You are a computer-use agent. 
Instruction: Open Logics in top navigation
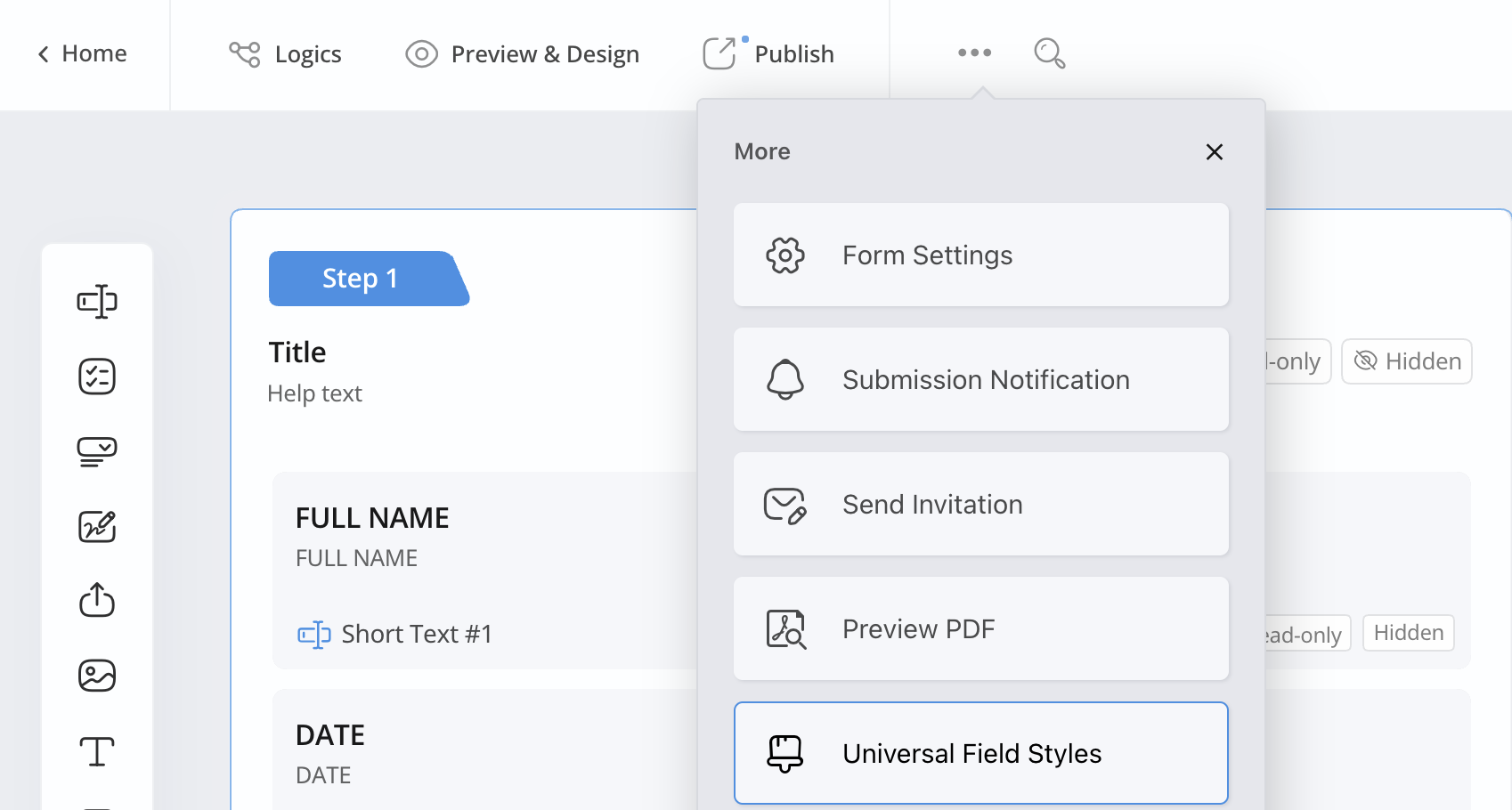click(x=285, y=54)
